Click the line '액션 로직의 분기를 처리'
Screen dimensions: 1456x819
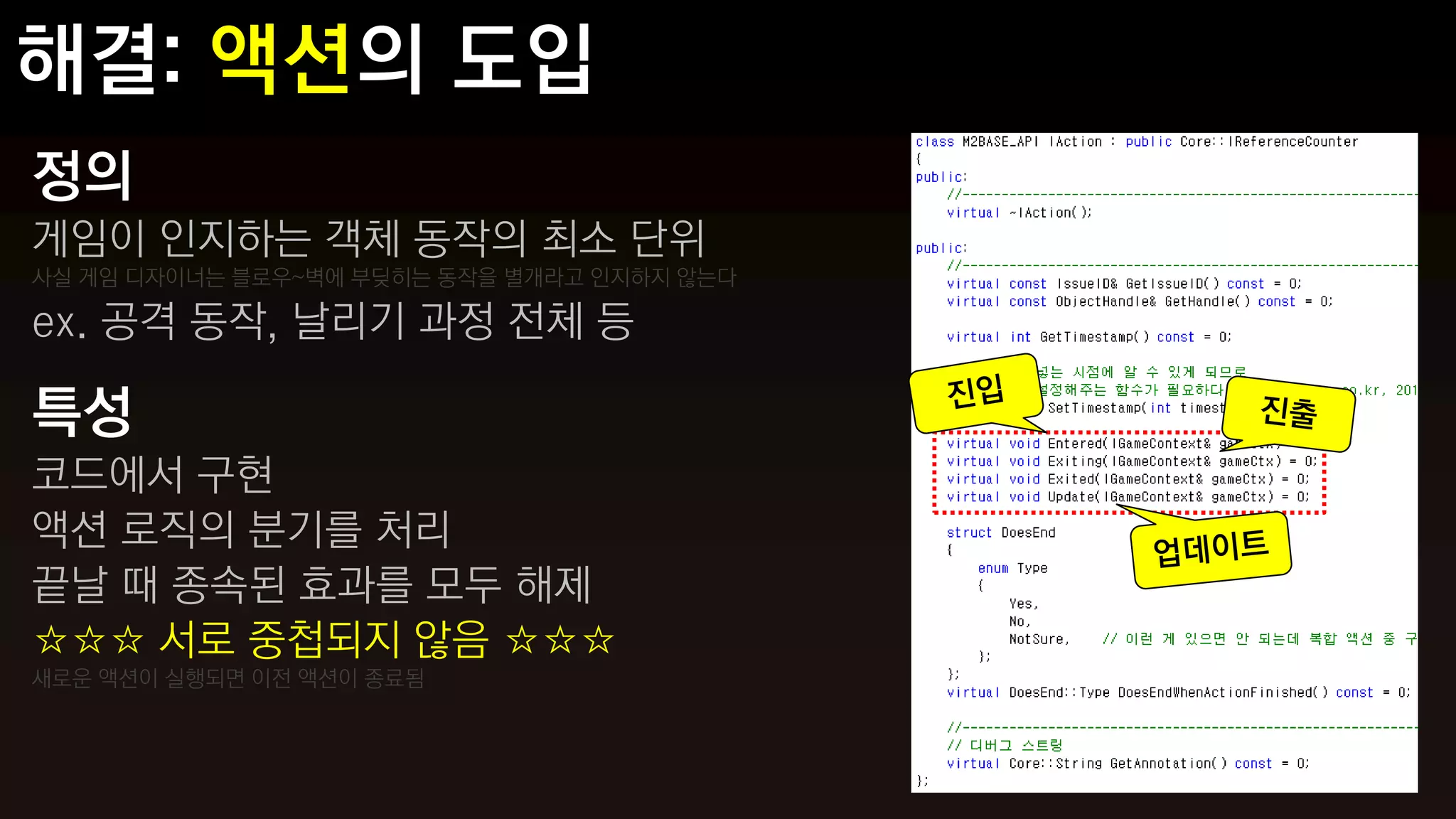pos(241,529)
